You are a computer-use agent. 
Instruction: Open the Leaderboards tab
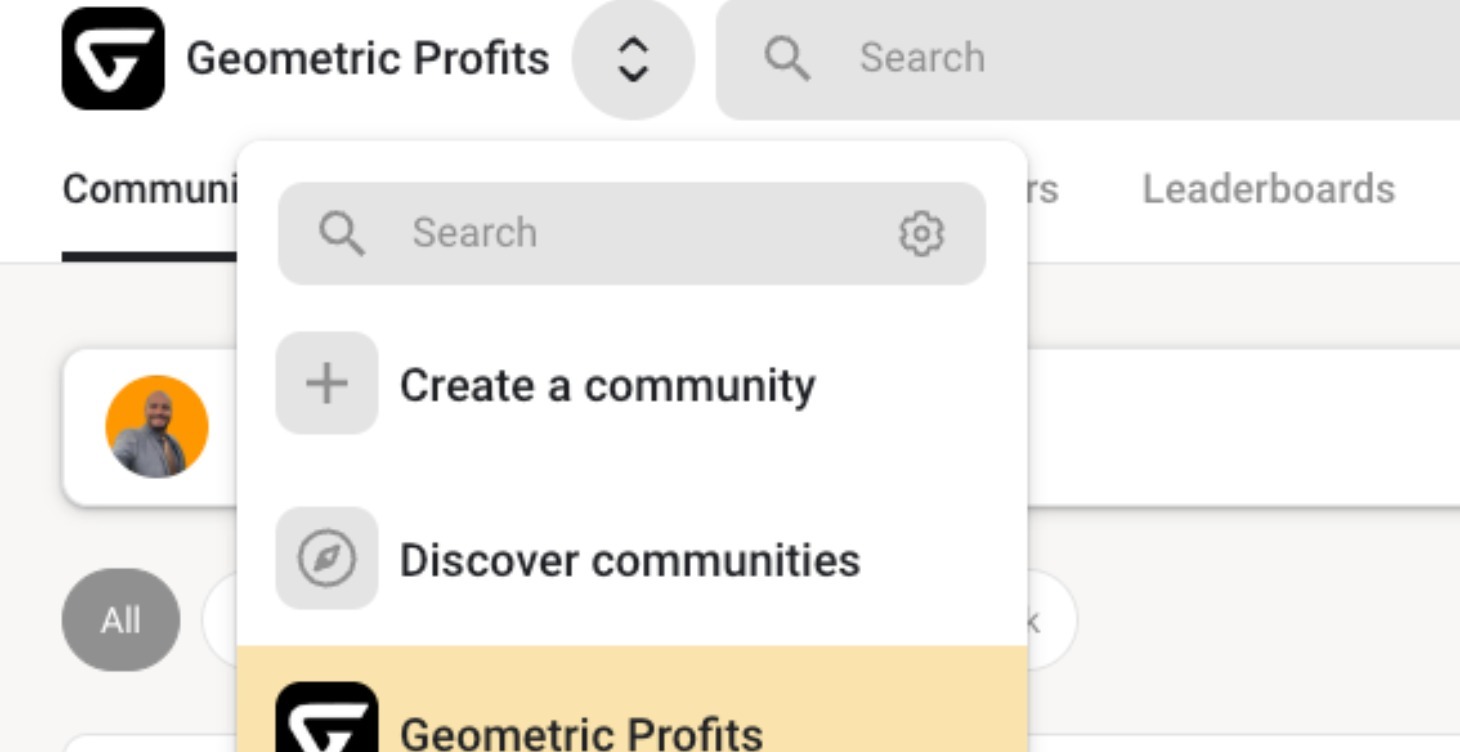tap(1268, 189)
